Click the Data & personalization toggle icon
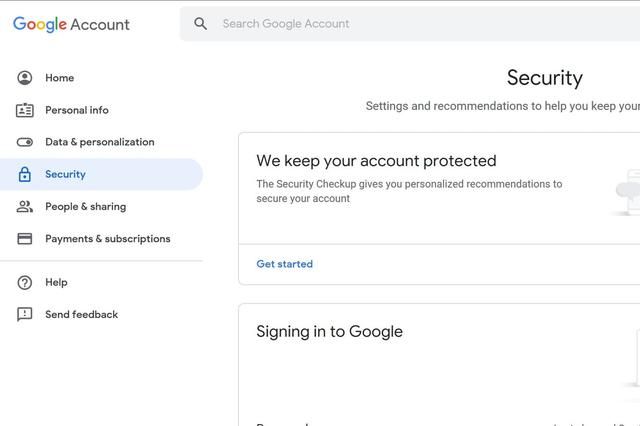The image size is (640, 426). pyautogui.click(x=25, y=142)
